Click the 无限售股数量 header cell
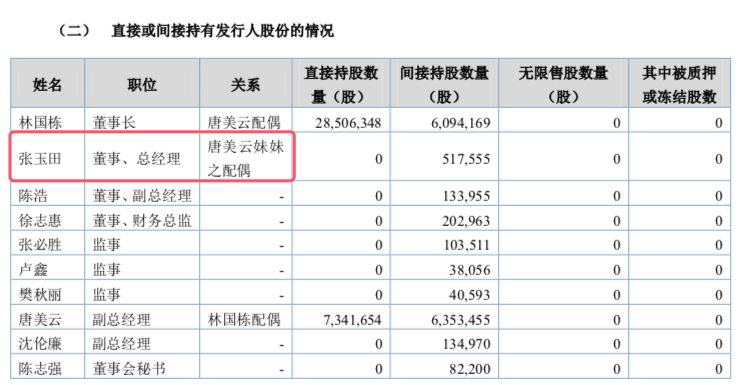 pos(563,84)
